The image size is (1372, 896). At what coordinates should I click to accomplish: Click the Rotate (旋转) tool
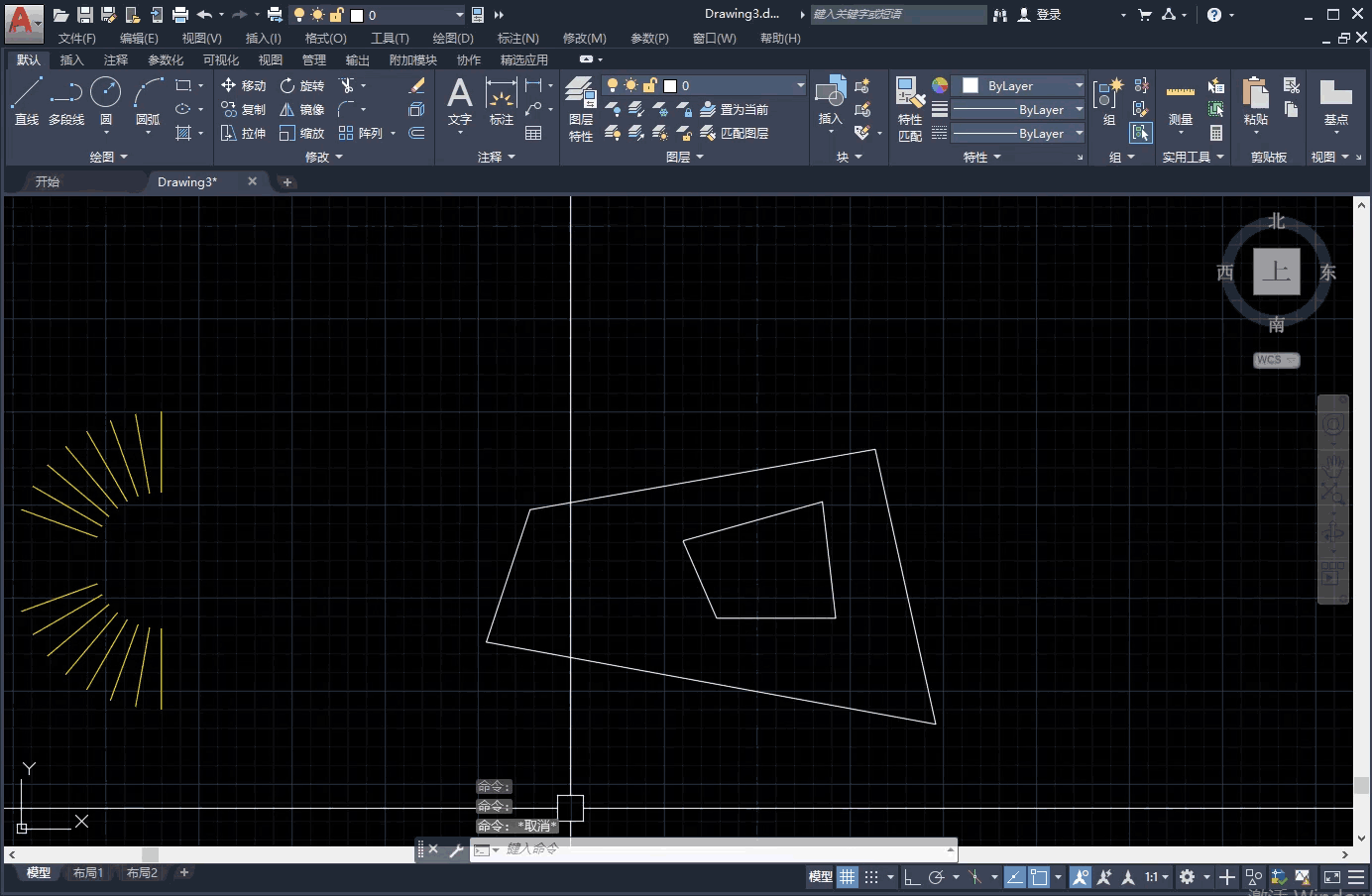click(303, 85)
